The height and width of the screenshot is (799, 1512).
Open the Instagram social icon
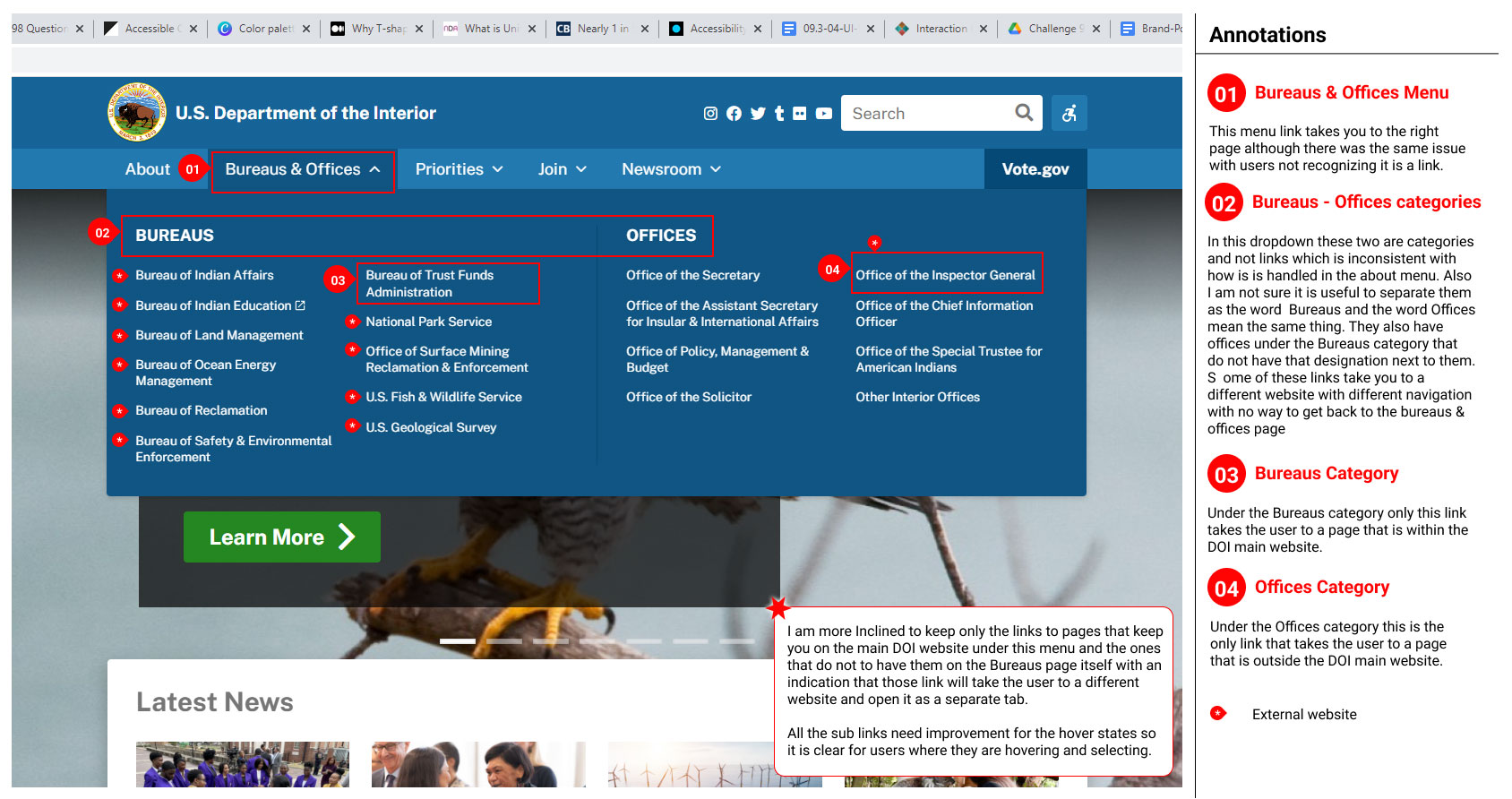tap(710, 114)
